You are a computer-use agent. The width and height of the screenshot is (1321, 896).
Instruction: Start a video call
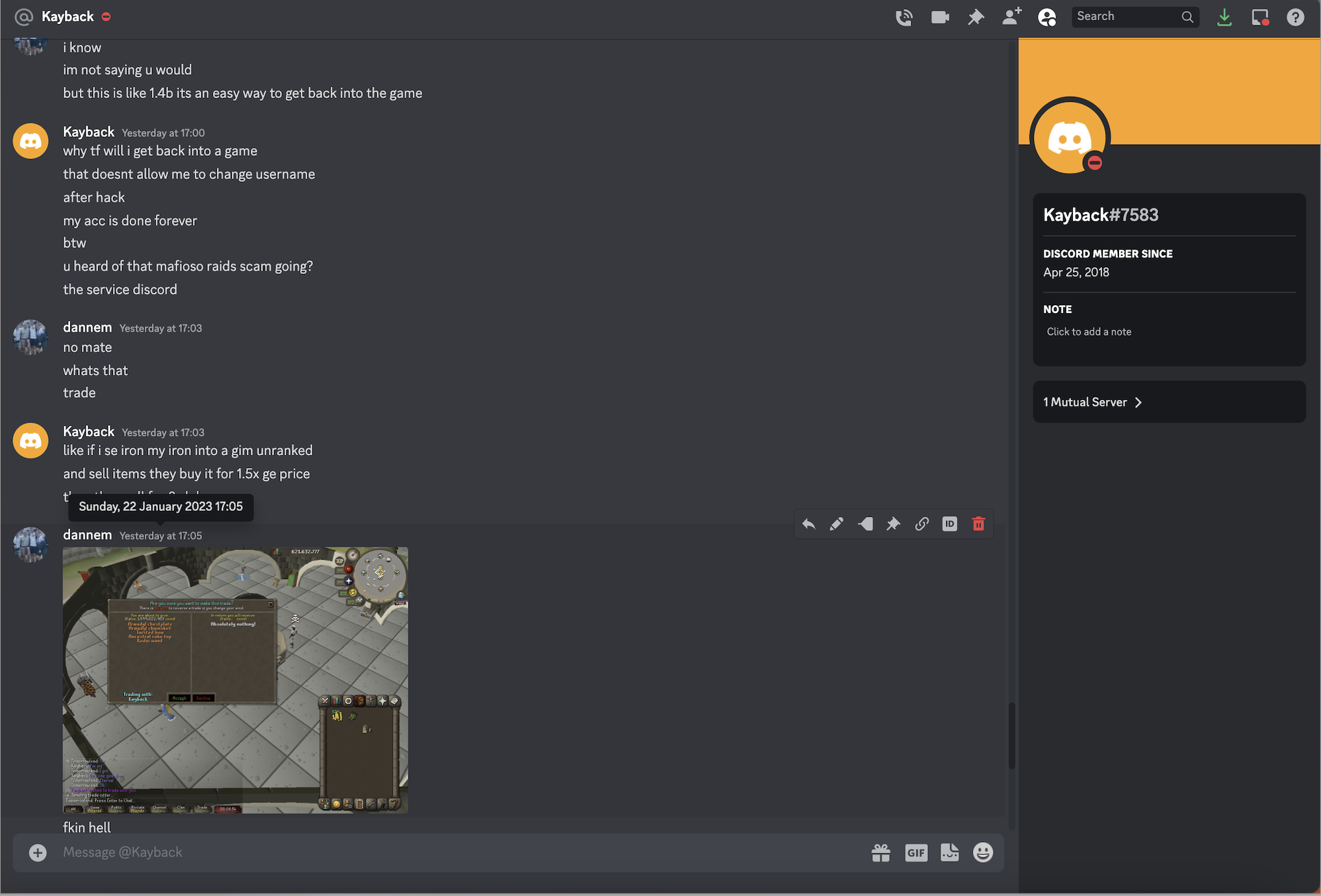(940, 17)
